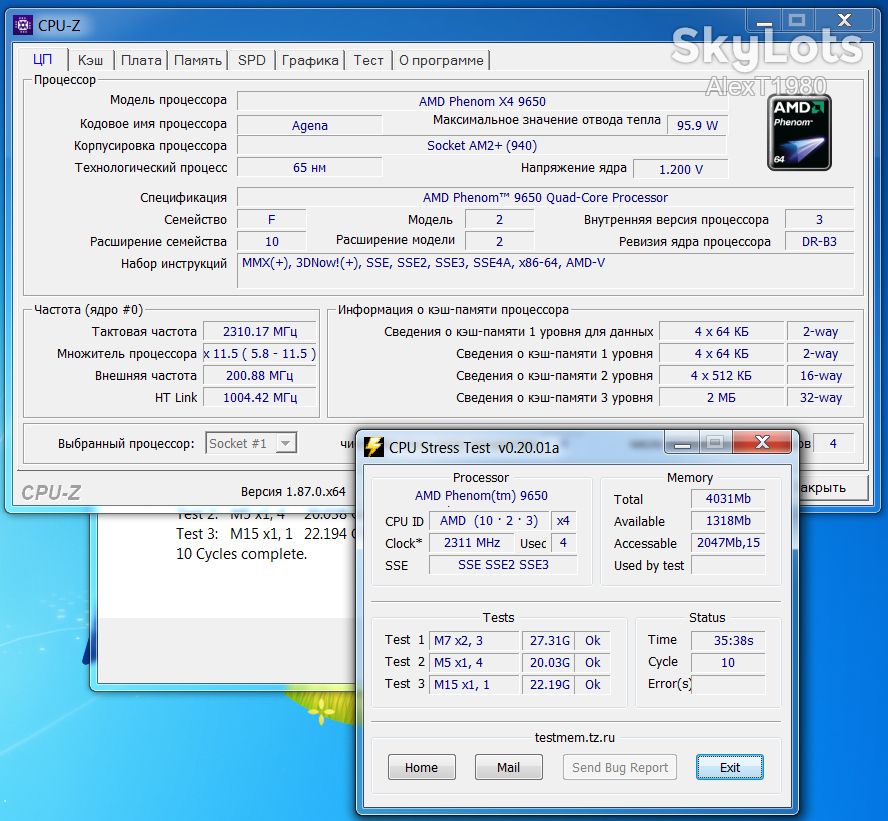
Task: Click the Socket AM2+ (940) package value
Action: point(481,146)
